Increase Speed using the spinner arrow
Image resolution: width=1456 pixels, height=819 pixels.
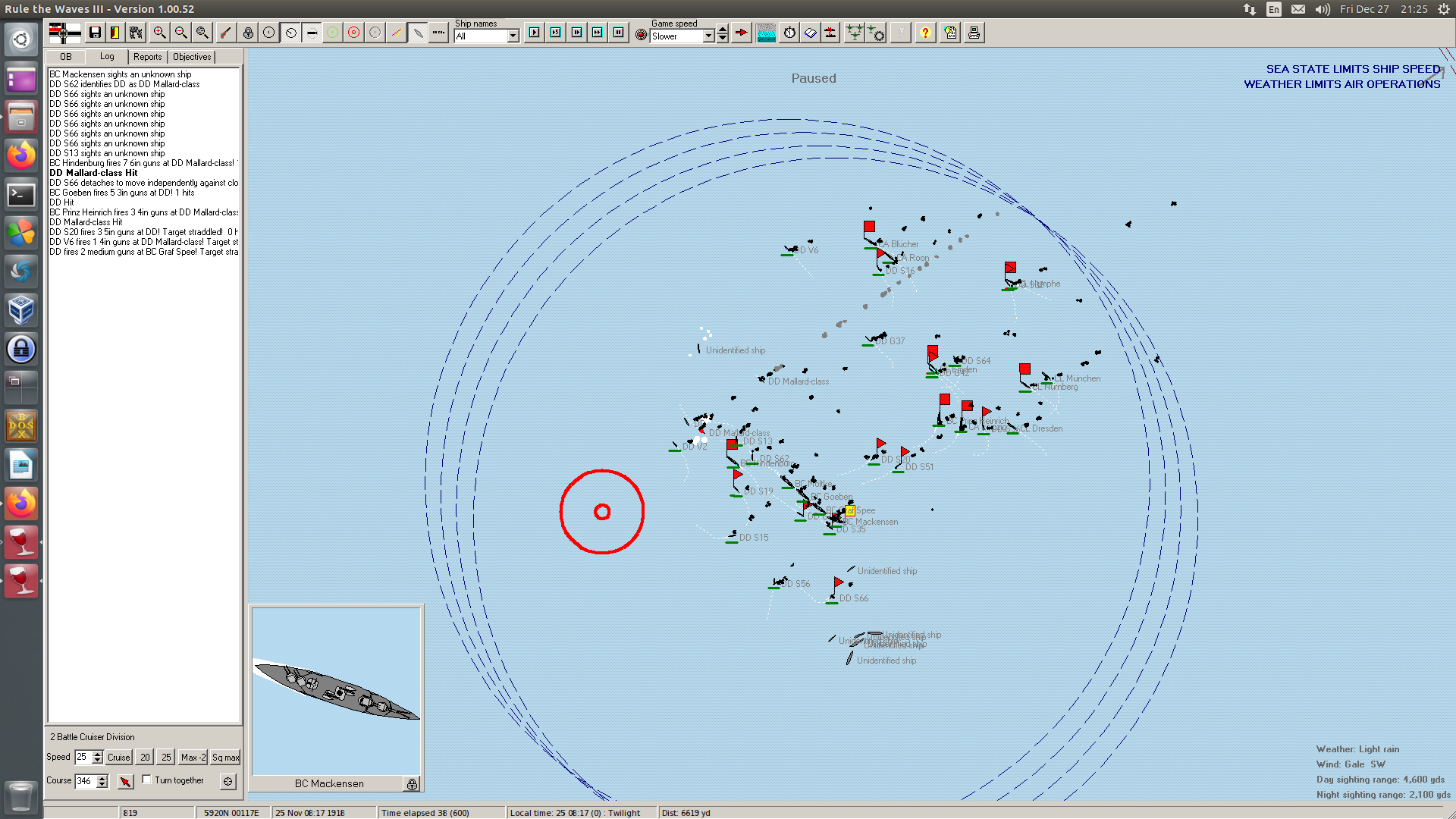click(97, 753)
